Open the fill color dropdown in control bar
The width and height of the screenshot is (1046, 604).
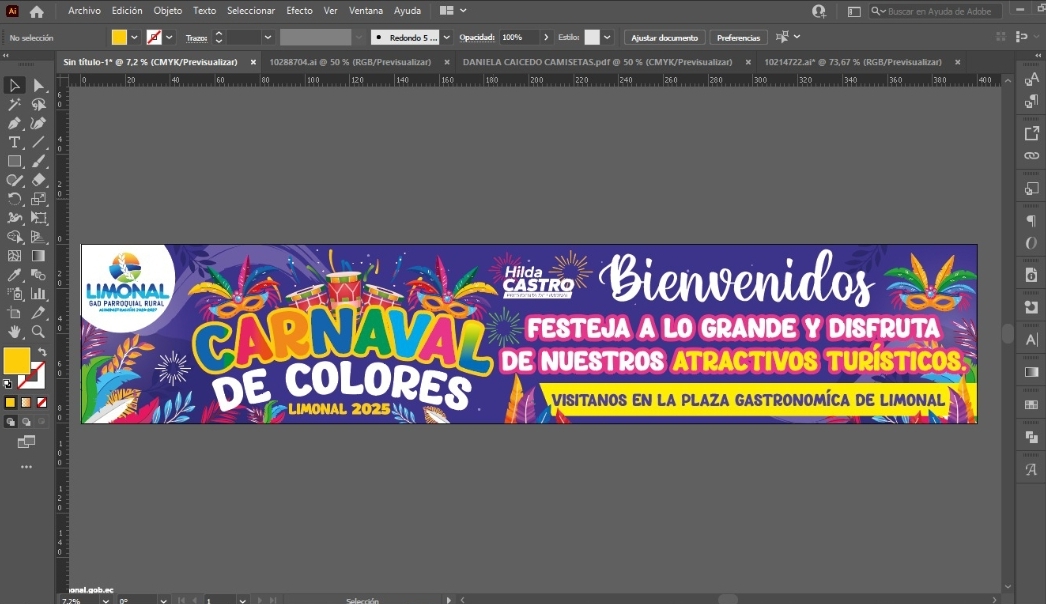(135, 37)
